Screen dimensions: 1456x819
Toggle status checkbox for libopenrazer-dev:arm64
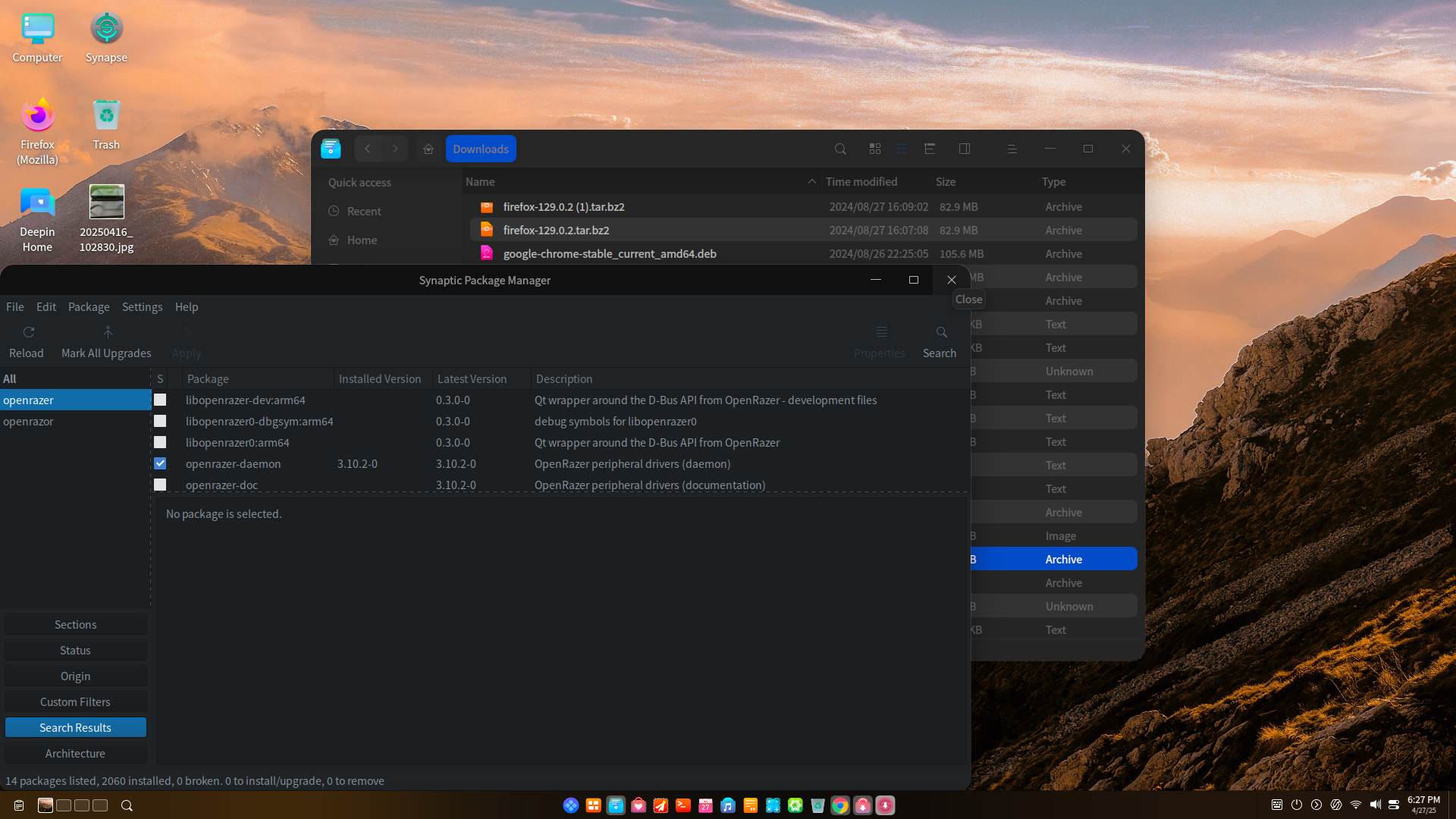pos(160,400)
